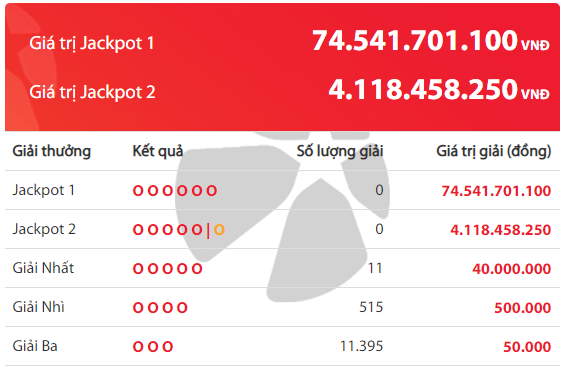
Task: Click the four red circles in Giải Nhì row
Action: tap(160, 308)
